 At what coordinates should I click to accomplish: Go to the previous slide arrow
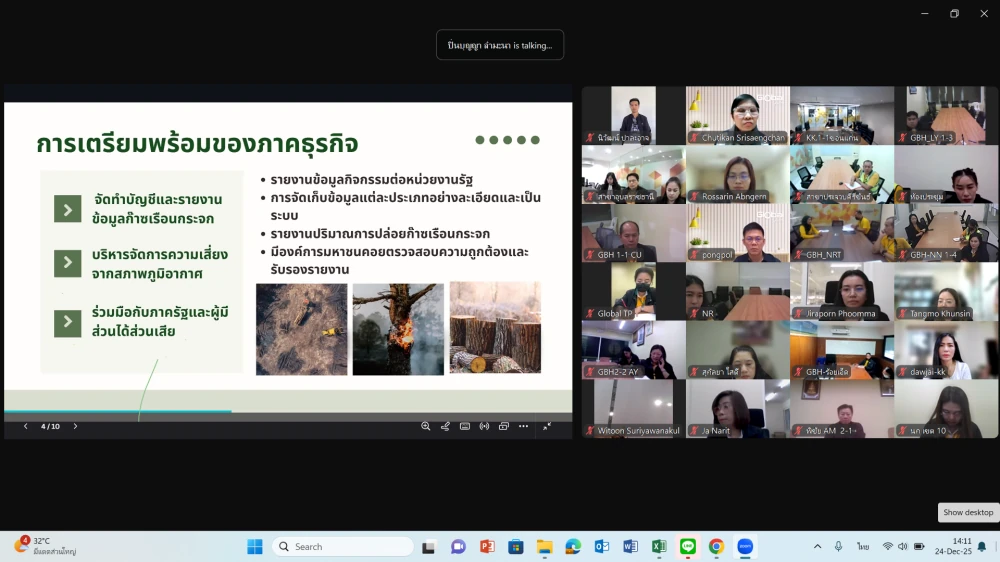point(26,426)
